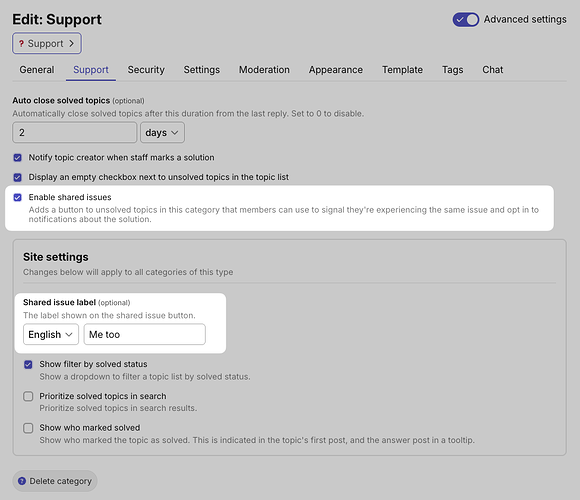Click the Me too label text field
The height and width of the screenshot is (500, 580).
point(145,334)
